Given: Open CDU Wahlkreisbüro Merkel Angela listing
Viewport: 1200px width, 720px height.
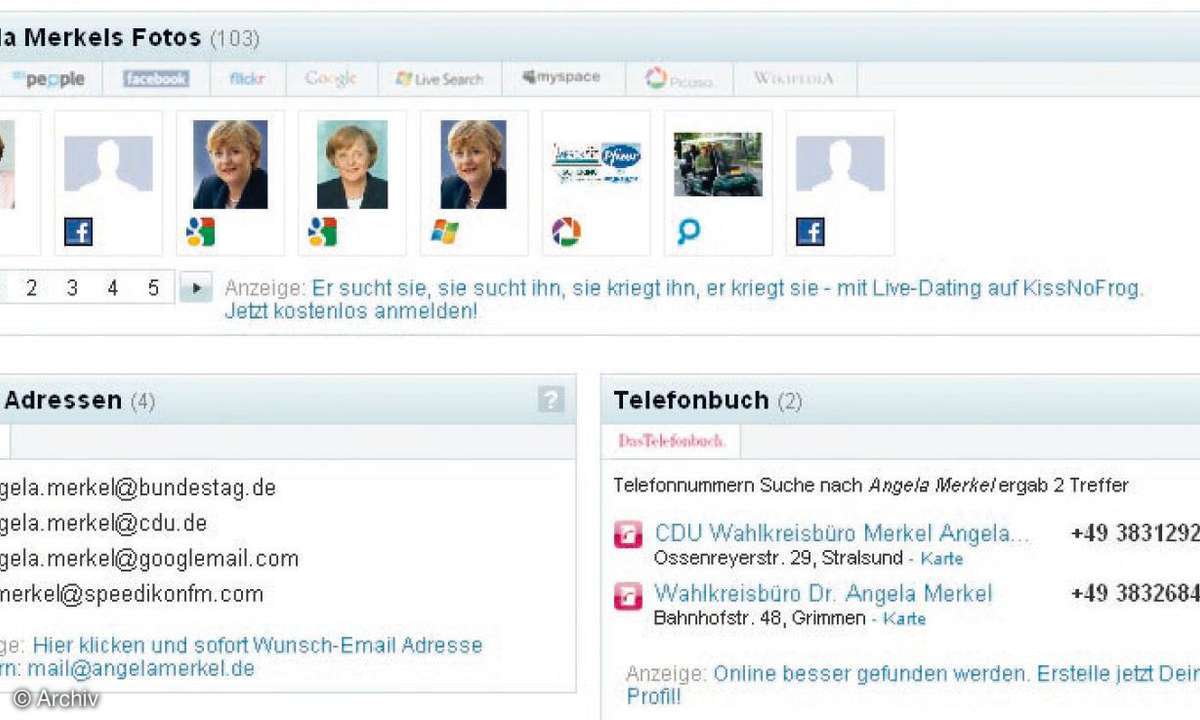Looking at the screenshot, I should (x=841, y=533).
